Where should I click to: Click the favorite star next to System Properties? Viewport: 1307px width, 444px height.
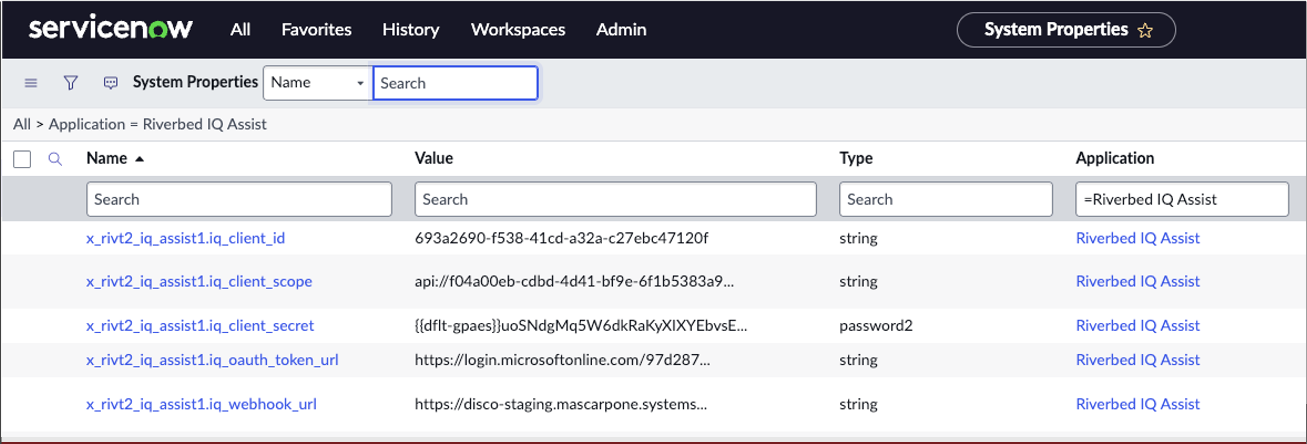(x=1145, y=31)
